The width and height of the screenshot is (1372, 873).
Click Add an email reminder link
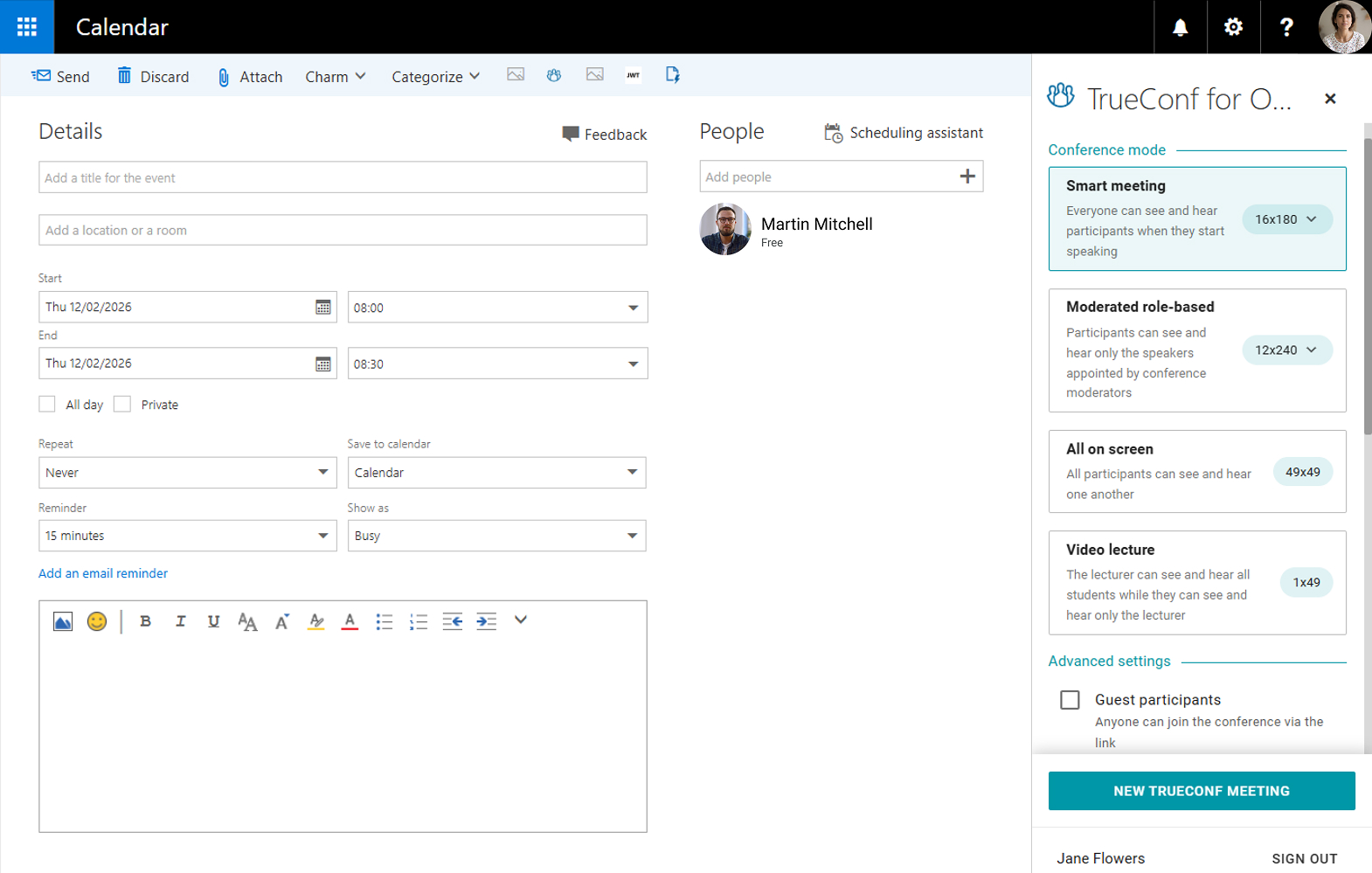point(103,573)
